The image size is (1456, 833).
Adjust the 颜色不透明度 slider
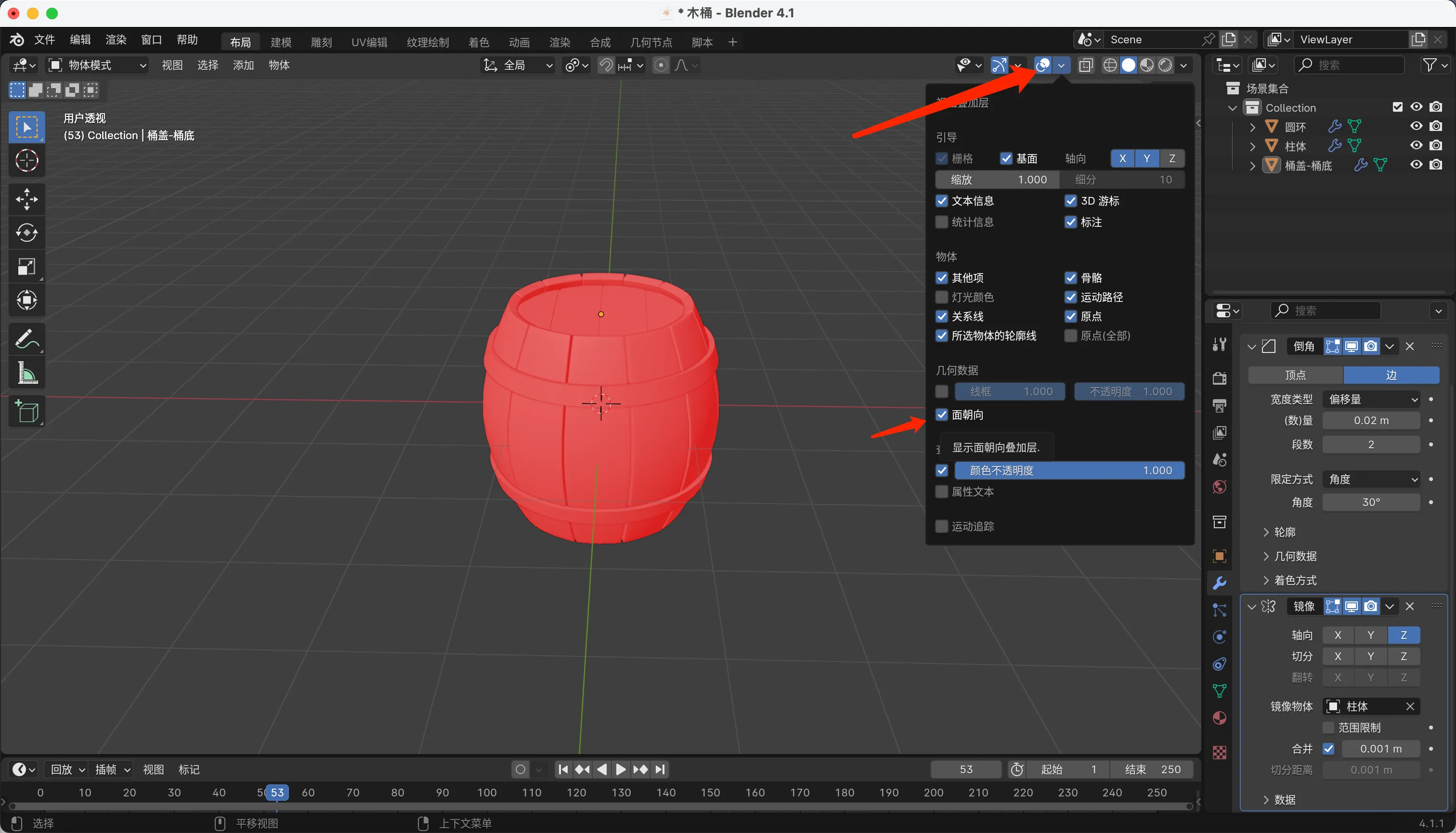point(1069,470)
